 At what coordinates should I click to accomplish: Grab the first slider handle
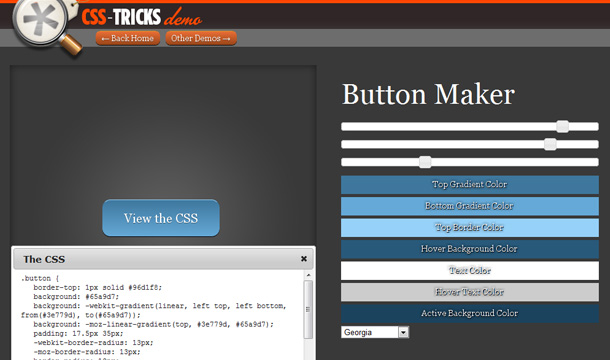562,126
